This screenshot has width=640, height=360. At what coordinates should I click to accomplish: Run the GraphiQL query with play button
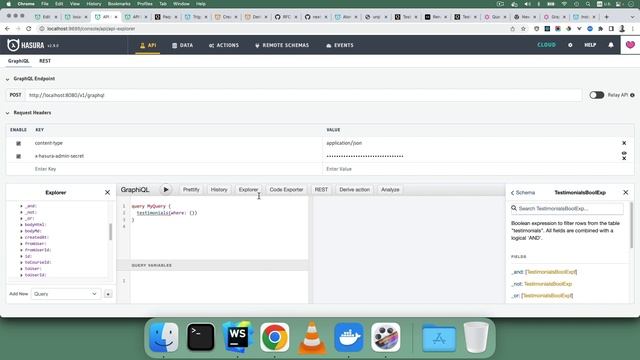click(166, 190)
